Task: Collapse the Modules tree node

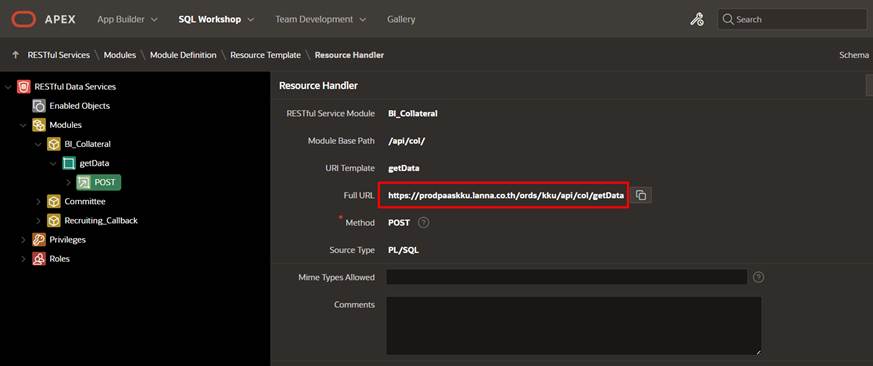Action: pos(23,125)
